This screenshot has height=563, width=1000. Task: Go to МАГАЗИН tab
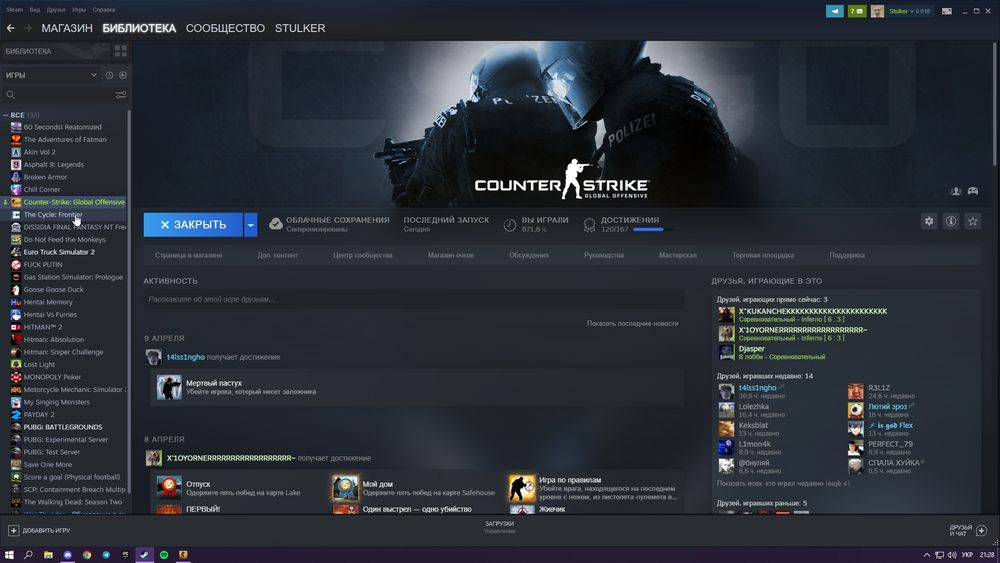coord(67,28)
